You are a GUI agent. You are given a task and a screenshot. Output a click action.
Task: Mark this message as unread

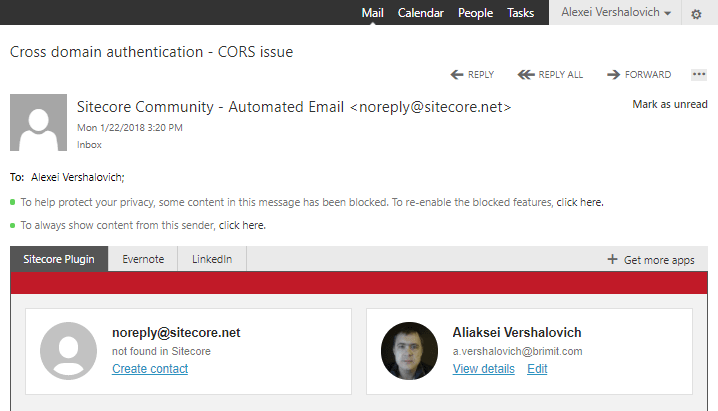point(670,104)
